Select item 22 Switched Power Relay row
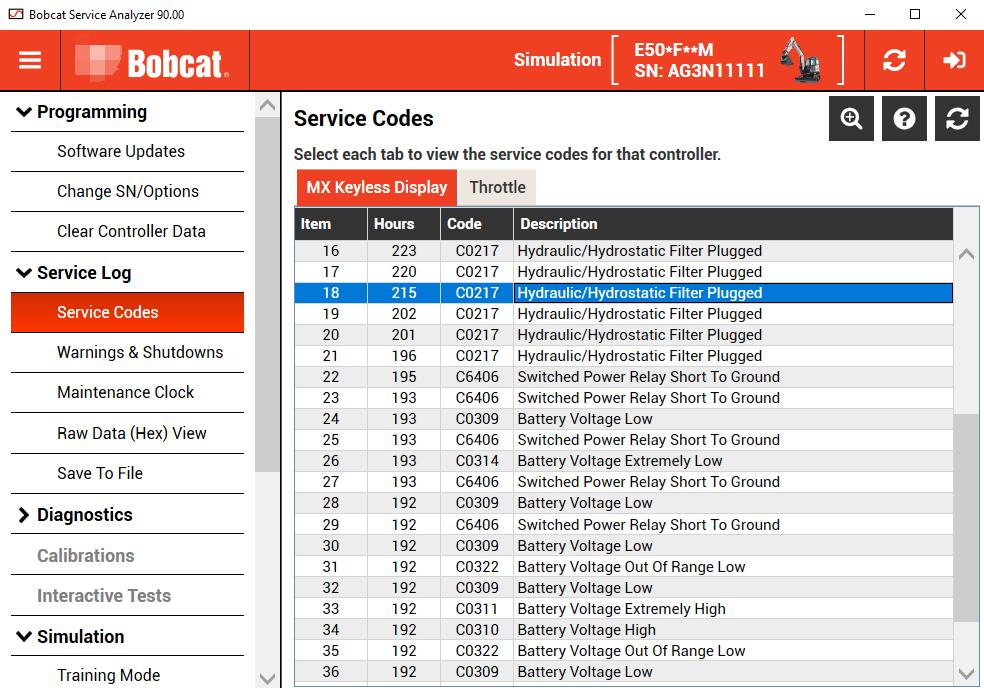The width and height of the screenshot is (984, 688). click(x=624, y=377)
